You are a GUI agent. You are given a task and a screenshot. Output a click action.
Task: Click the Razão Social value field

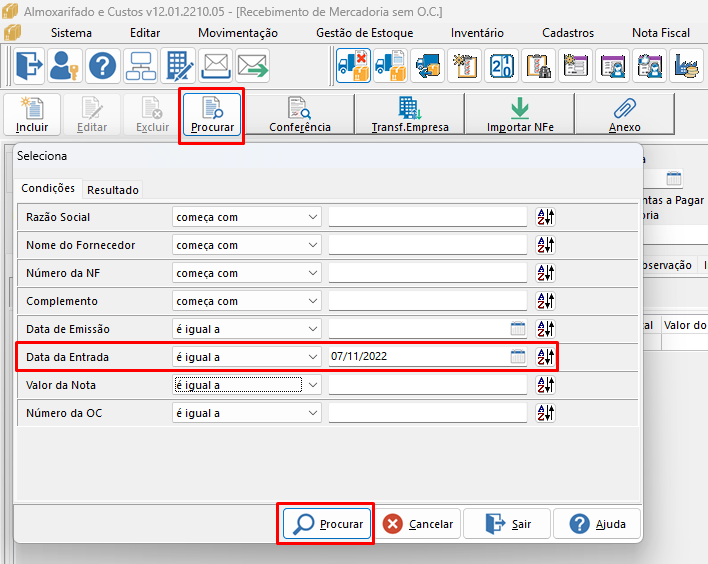point(428,217)
